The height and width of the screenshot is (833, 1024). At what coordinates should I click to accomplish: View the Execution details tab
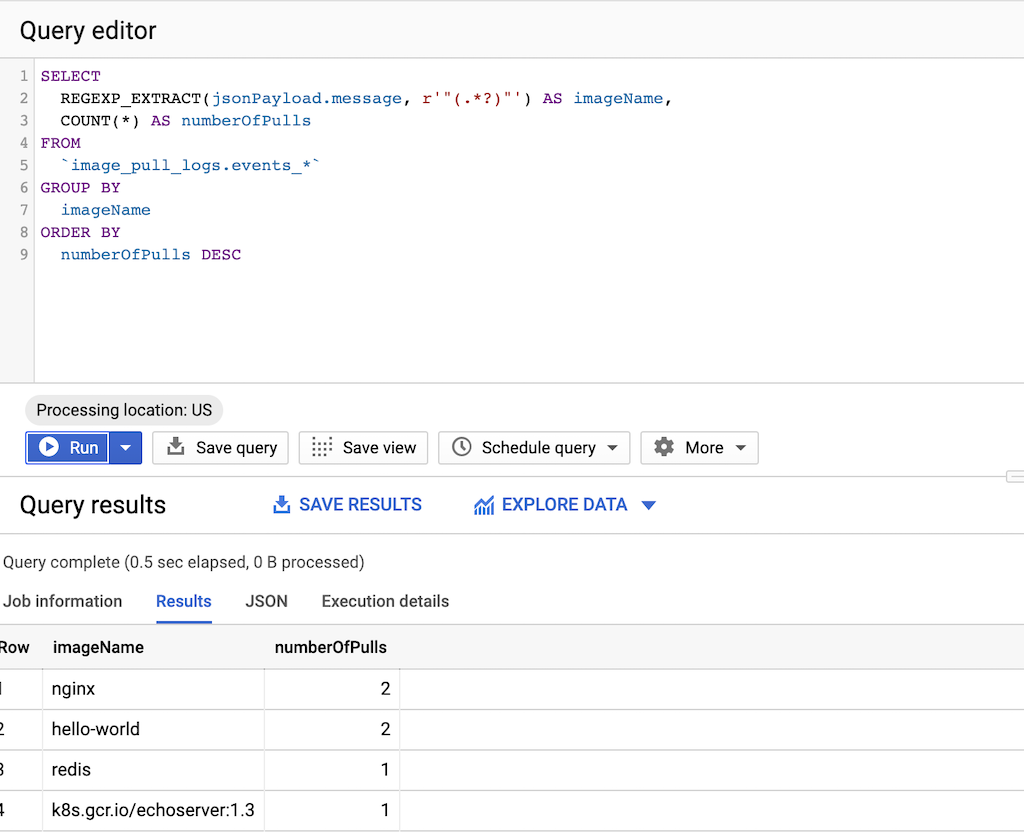click(x=385, y=601)
